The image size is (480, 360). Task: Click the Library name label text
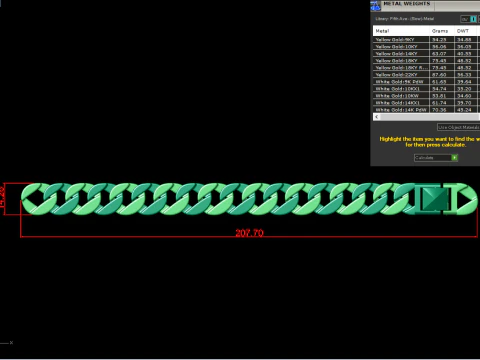pyautogui.click(x=405, y=19)
